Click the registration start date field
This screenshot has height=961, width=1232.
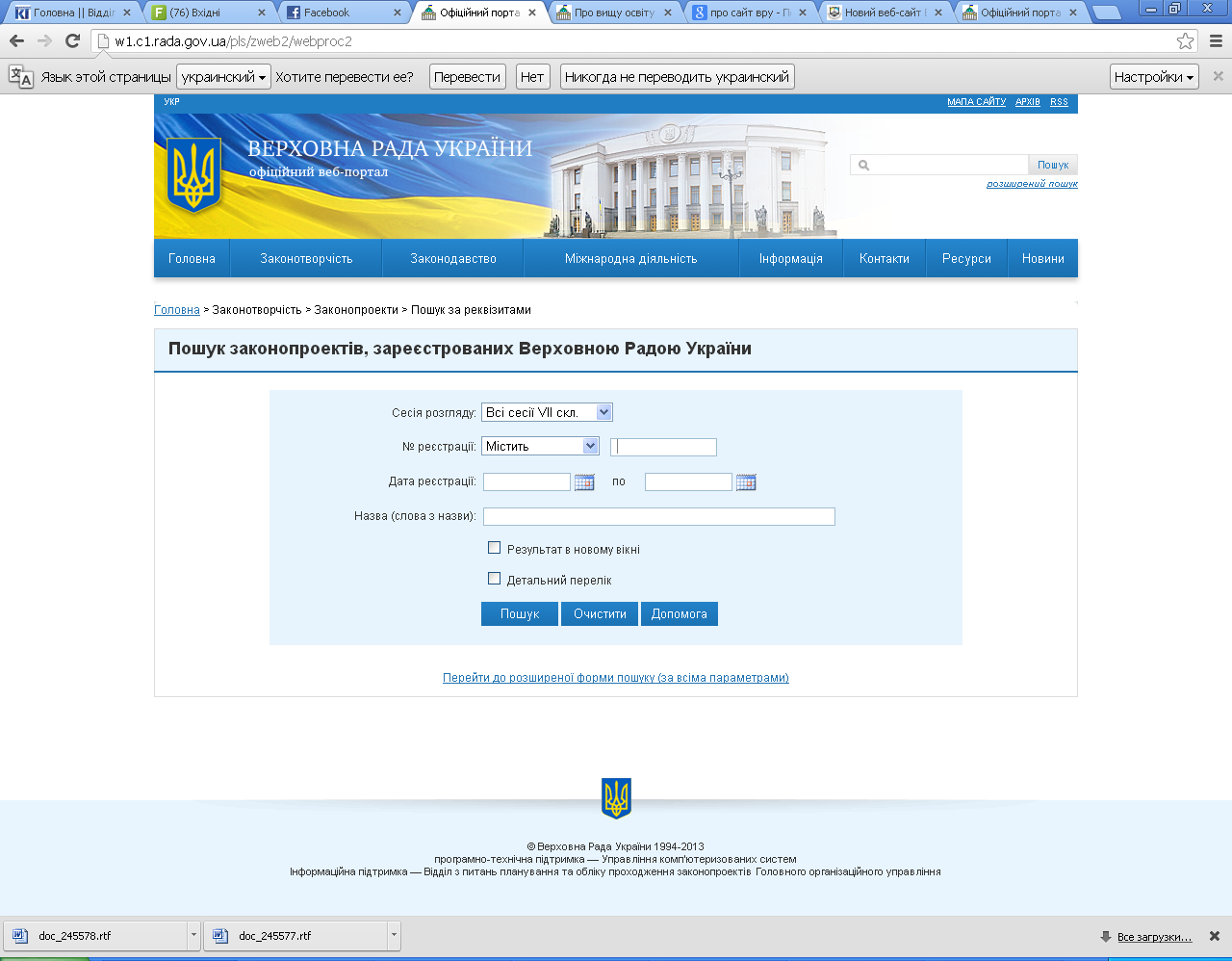(527, 481)
